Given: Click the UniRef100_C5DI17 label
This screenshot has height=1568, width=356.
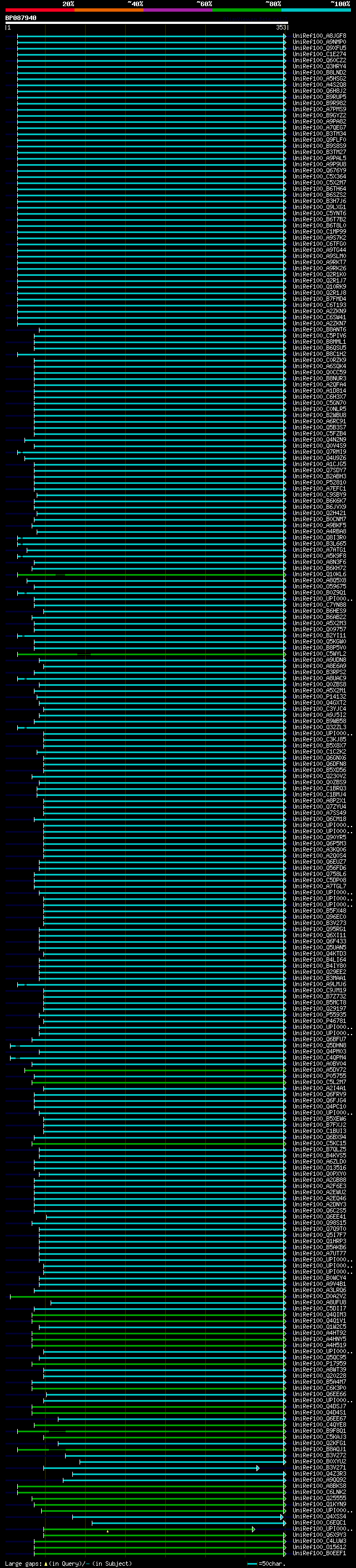Looking at the screenshot, I should tap(319, 1309).
